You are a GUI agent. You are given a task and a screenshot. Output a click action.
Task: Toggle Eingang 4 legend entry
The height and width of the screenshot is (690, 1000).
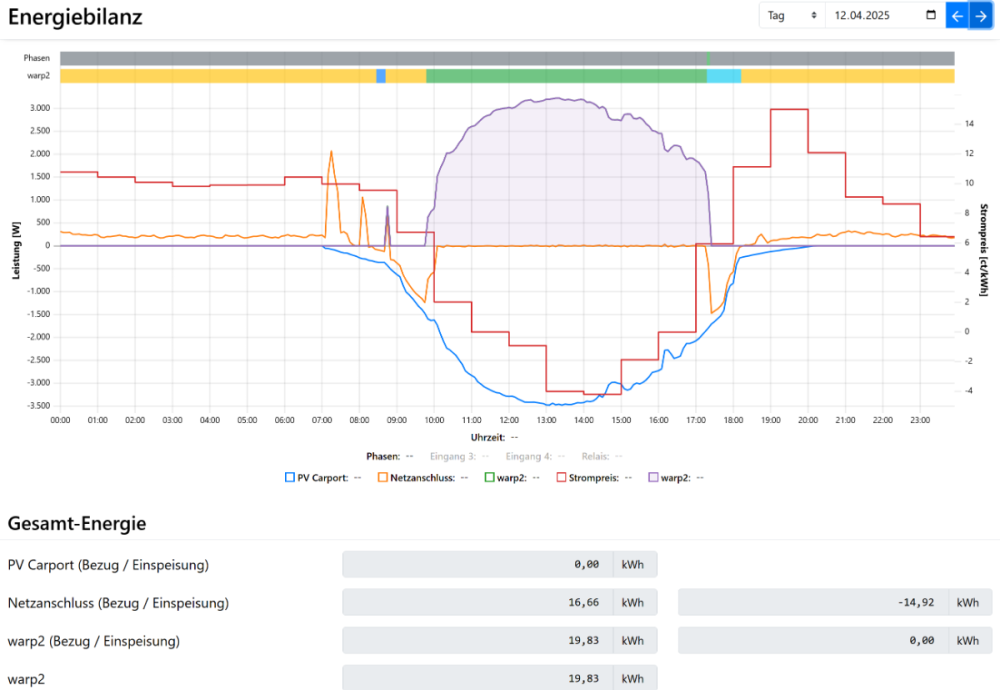click(x=536, y=456)
